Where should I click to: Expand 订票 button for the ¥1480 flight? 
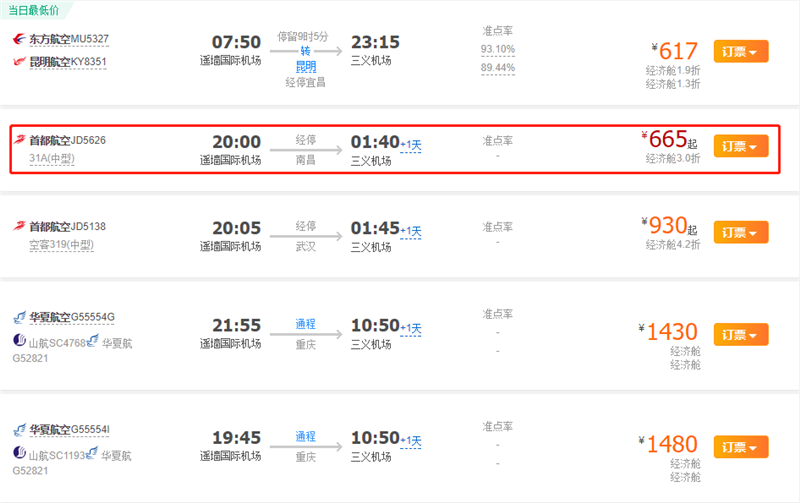[740, 446]
